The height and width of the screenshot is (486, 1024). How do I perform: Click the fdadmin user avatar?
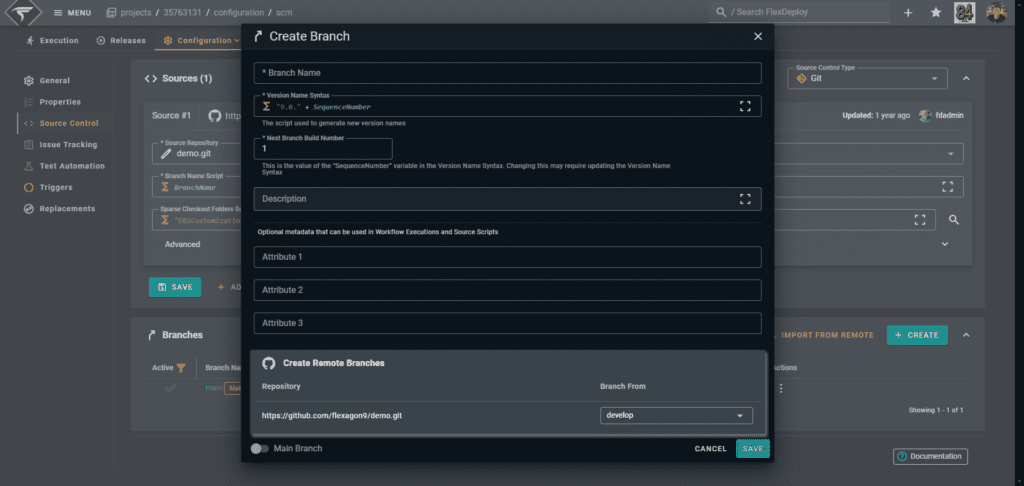pyautogui.click(x=925, y=116)
